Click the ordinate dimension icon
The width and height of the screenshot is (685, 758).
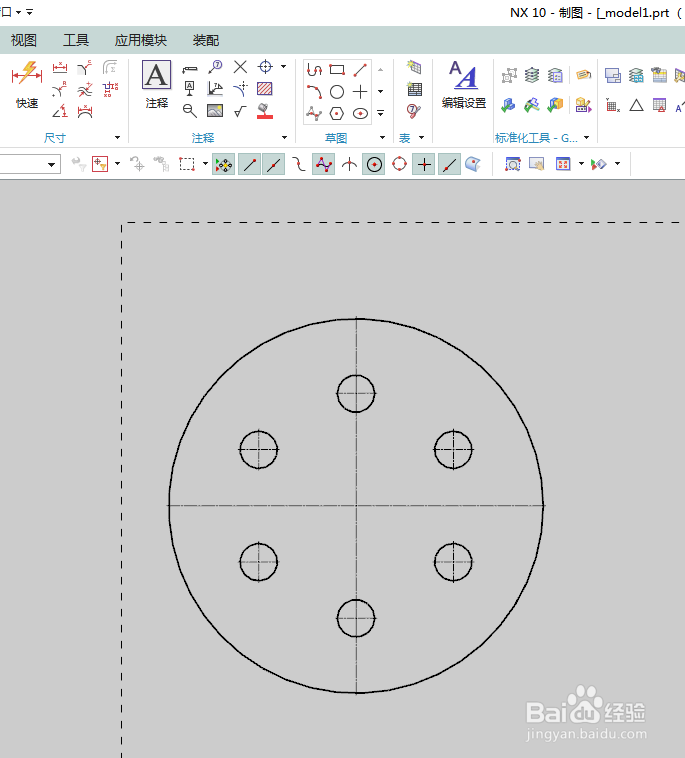[x=110, y=89]
